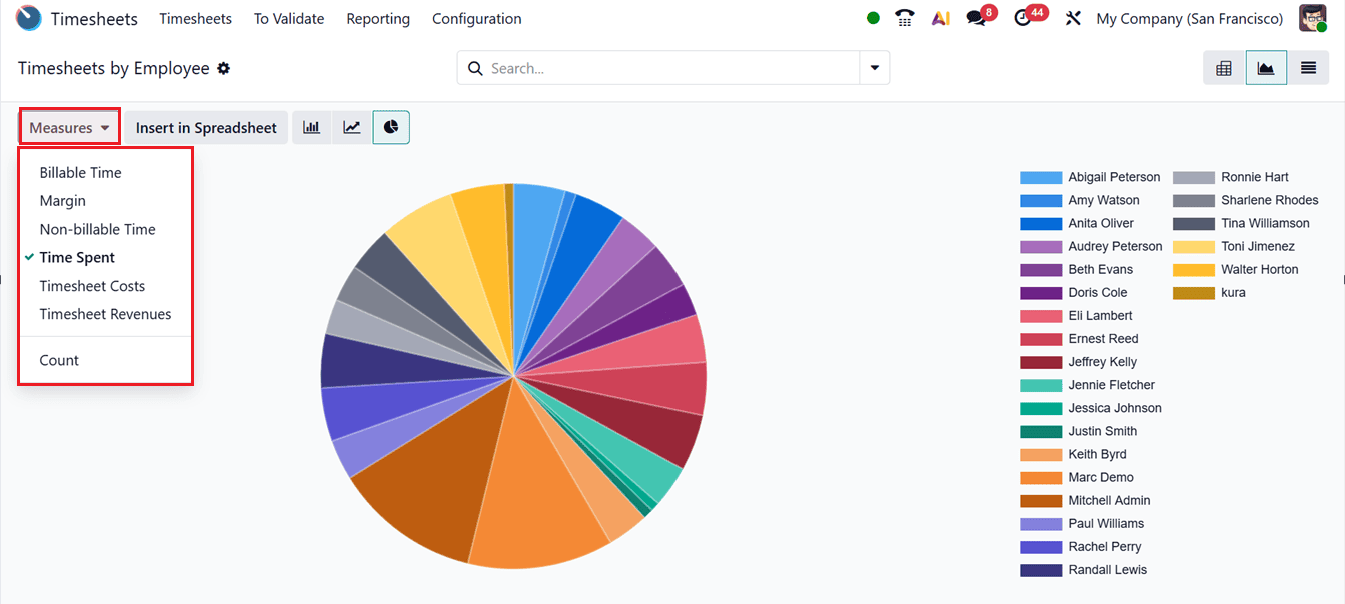Click Insert in Spreadsheet button
This screenshot has height=604, width=1345.
[206, 127]
